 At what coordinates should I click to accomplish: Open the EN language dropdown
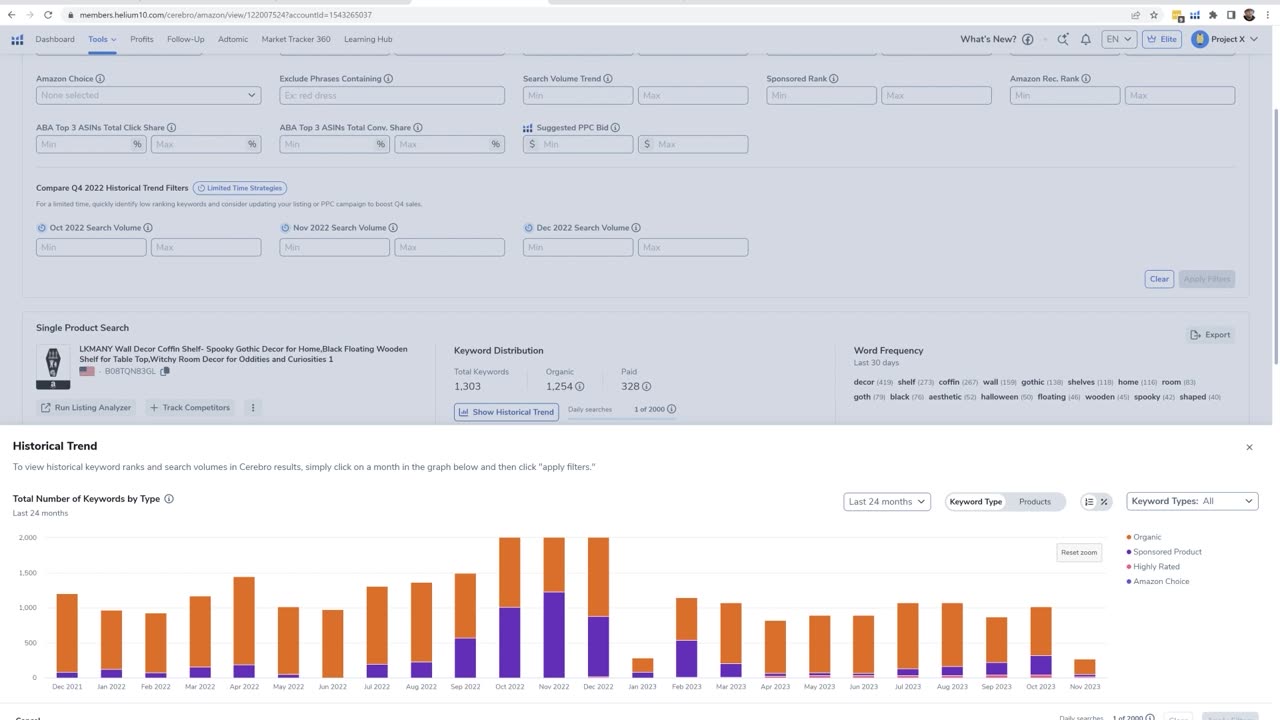coord(1118,40)
